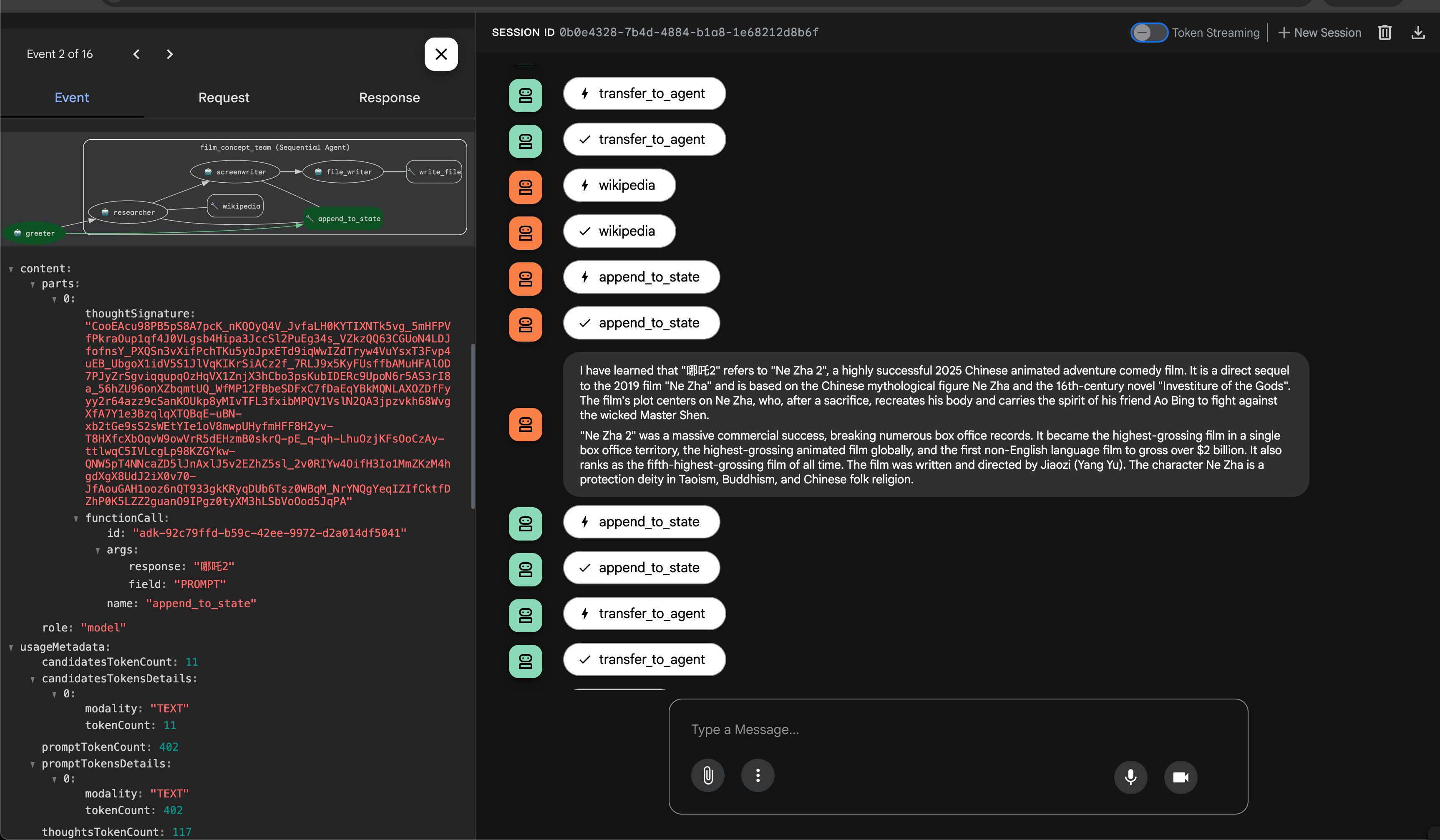Switch to the Request tab
1440x840 pixels.
click(224, 98)
